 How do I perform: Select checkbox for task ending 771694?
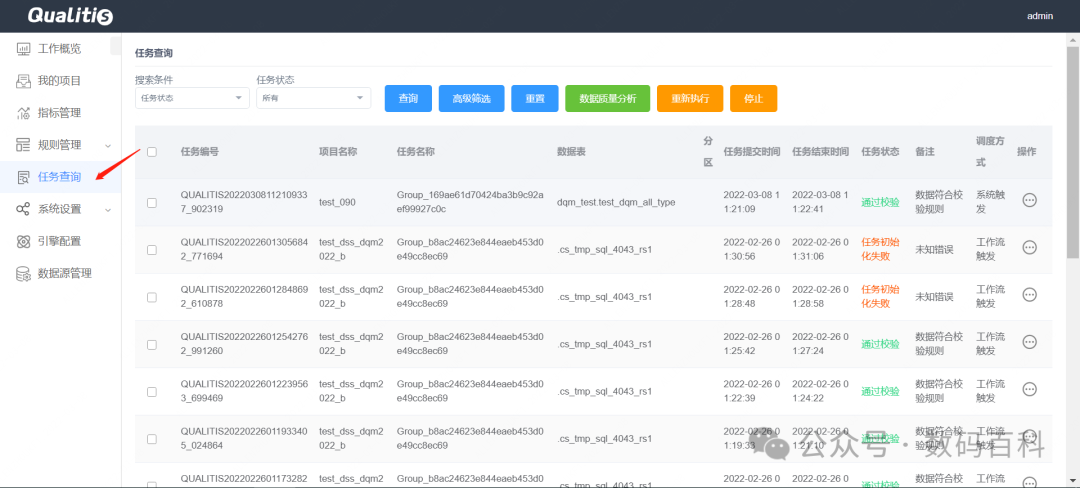pyautogui.click(x=152, y=250)
